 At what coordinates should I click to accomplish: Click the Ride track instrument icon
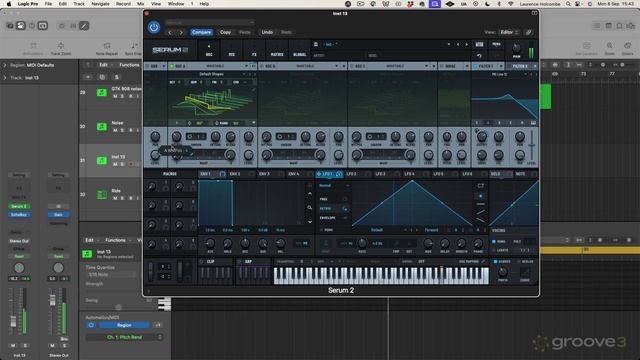click(102, 195)
